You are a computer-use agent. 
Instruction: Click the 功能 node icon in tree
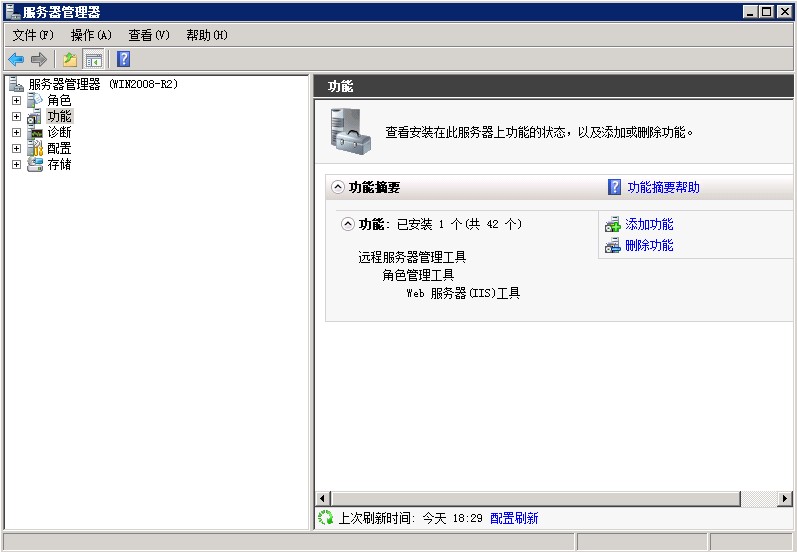pyautogui.click(x=35, y=116)
